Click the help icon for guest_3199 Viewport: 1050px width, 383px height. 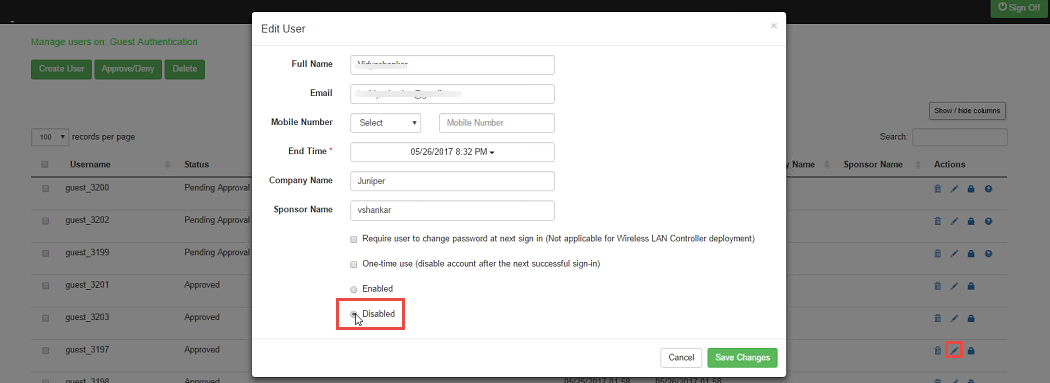(x=988, y=254)
